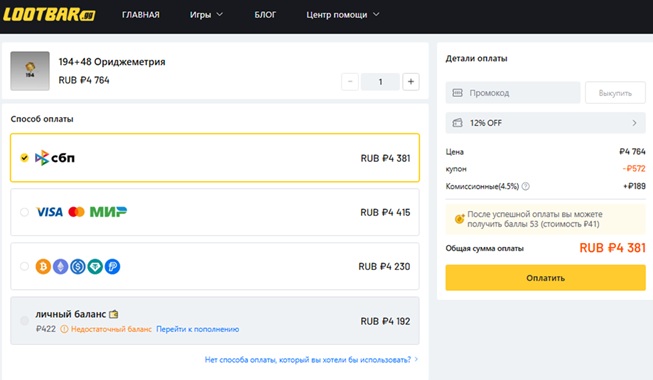This screenshot has width=653, height=380.
Task: Click the quantity field showing 1
Action: click(x=380, y=82)
